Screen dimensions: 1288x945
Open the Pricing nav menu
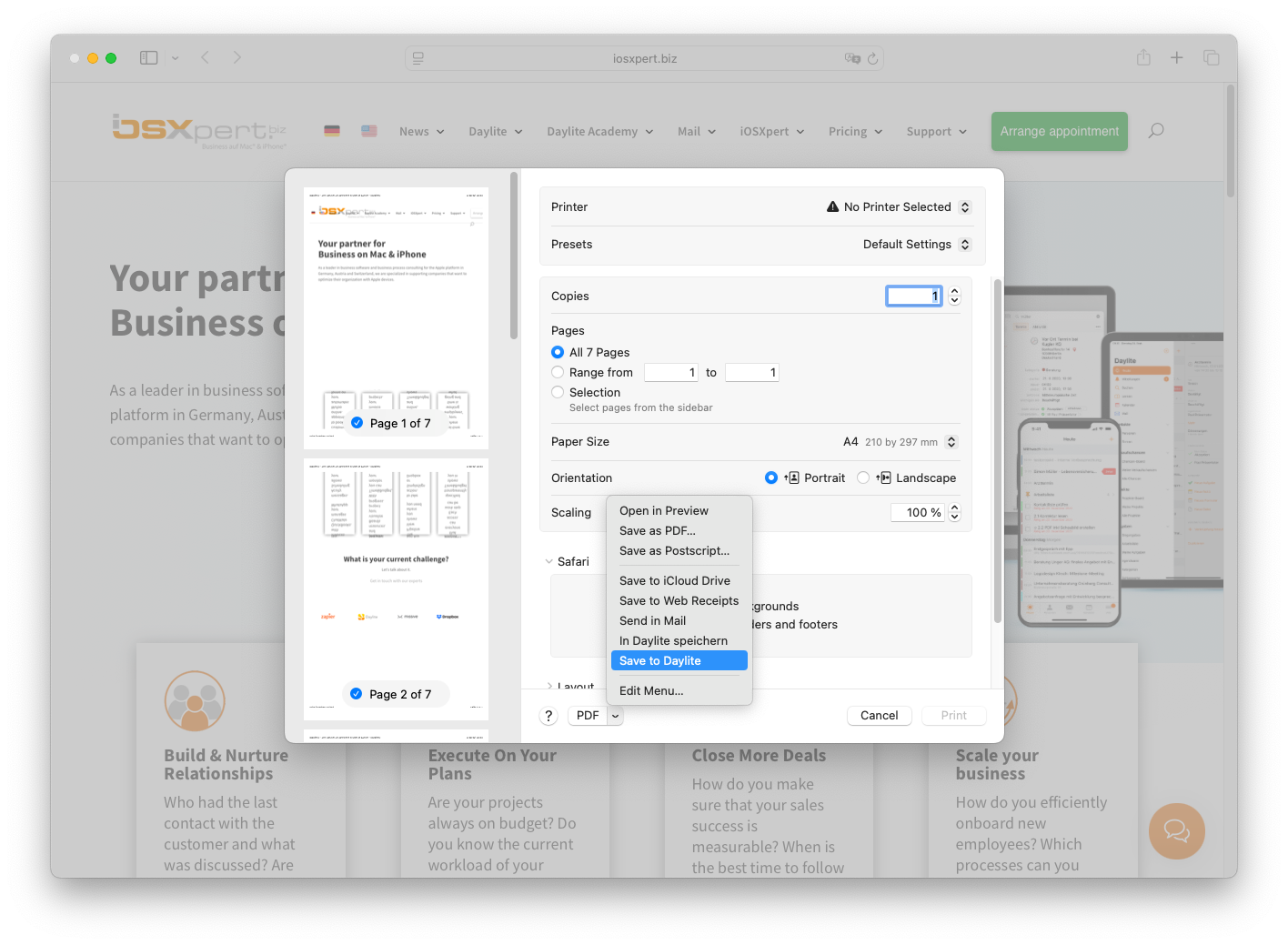coord(856,131)
